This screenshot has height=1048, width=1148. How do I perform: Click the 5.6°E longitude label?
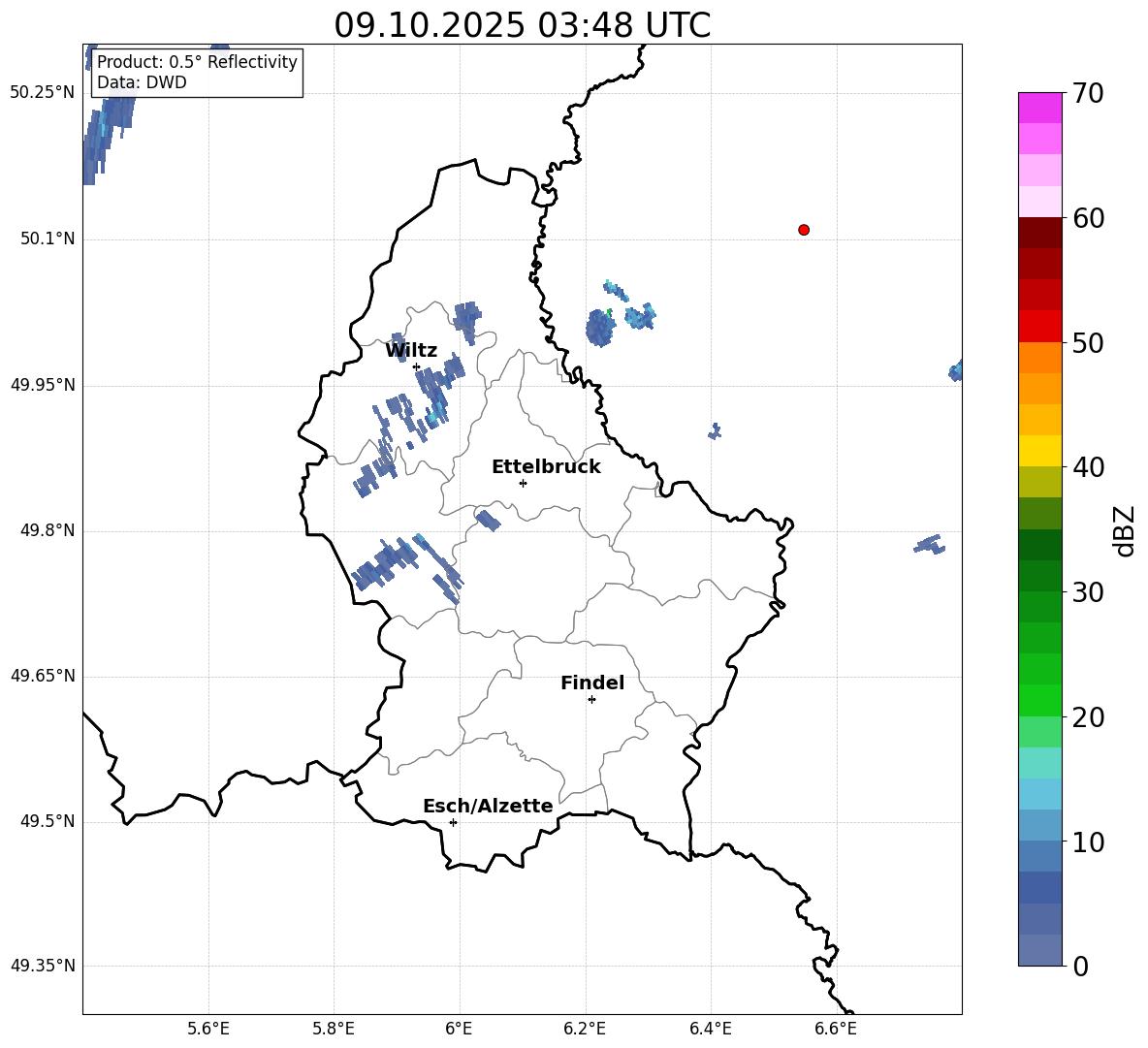tap(208, 1029)
